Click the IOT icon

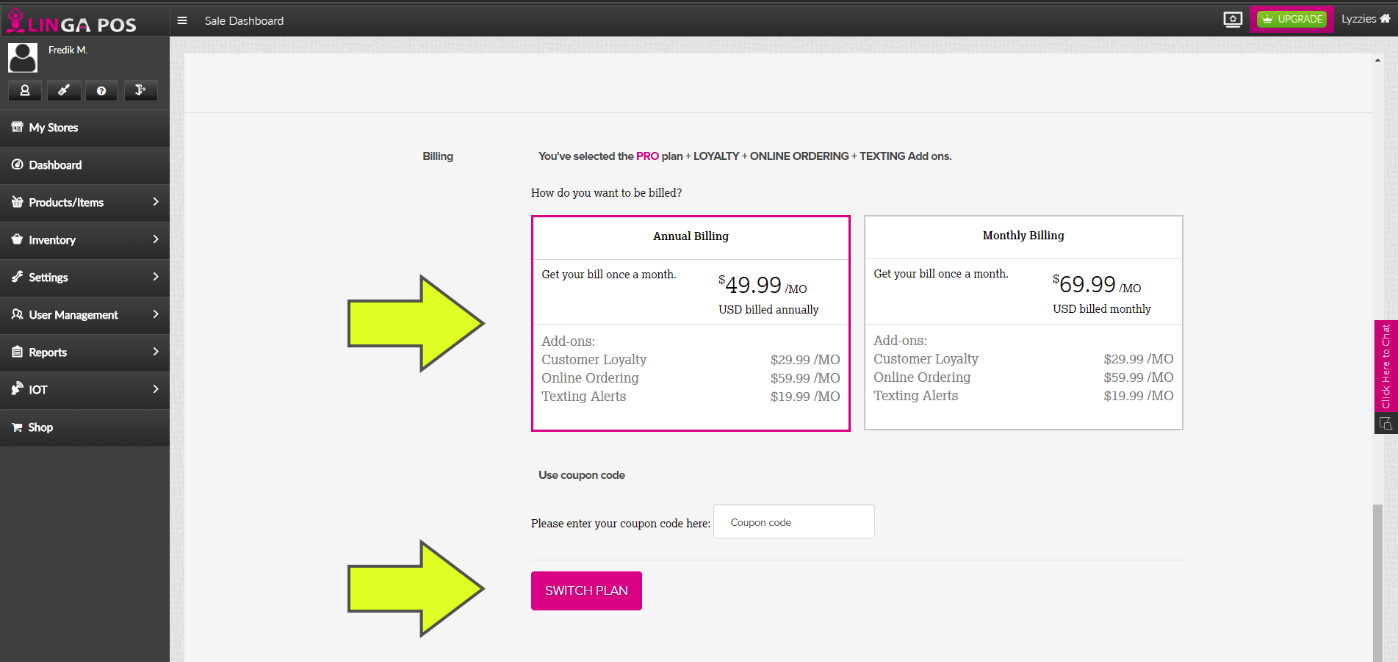tap(17, 390)
